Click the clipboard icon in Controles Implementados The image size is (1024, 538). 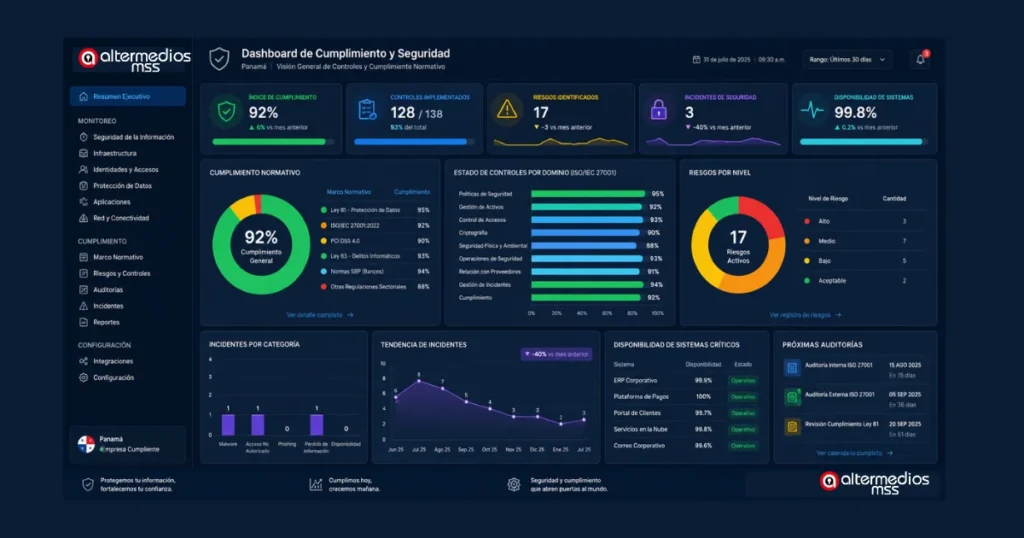[368, 110]
